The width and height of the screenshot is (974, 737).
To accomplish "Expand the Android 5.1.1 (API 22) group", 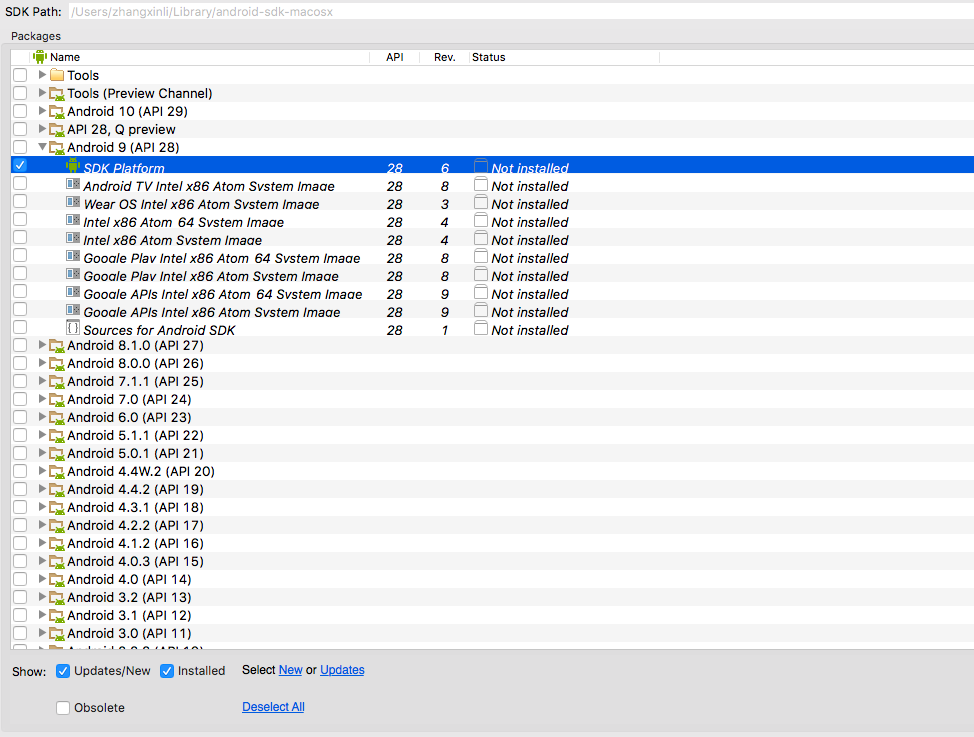I will tap(42, 435).
